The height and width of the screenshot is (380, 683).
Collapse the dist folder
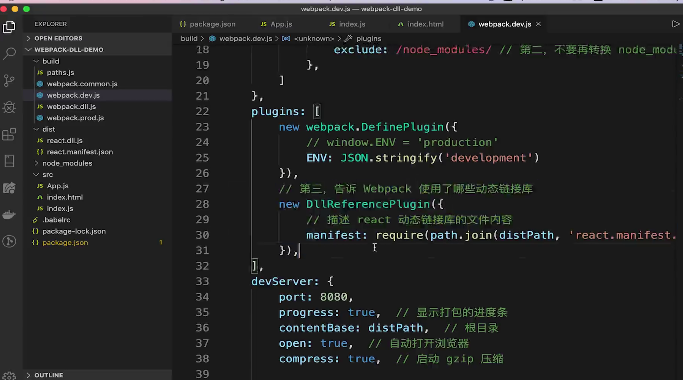tap(48, 129)
